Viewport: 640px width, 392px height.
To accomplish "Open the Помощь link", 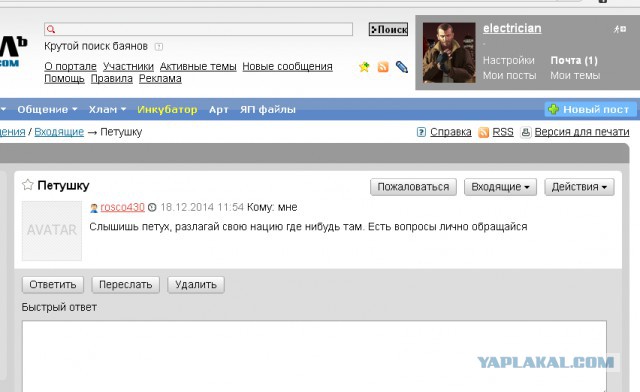I will (64, 78).
